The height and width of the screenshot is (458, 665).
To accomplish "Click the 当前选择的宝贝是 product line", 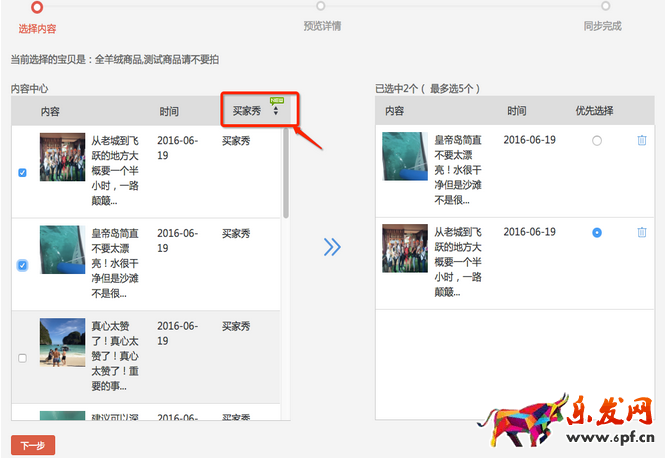I will 115,60.
